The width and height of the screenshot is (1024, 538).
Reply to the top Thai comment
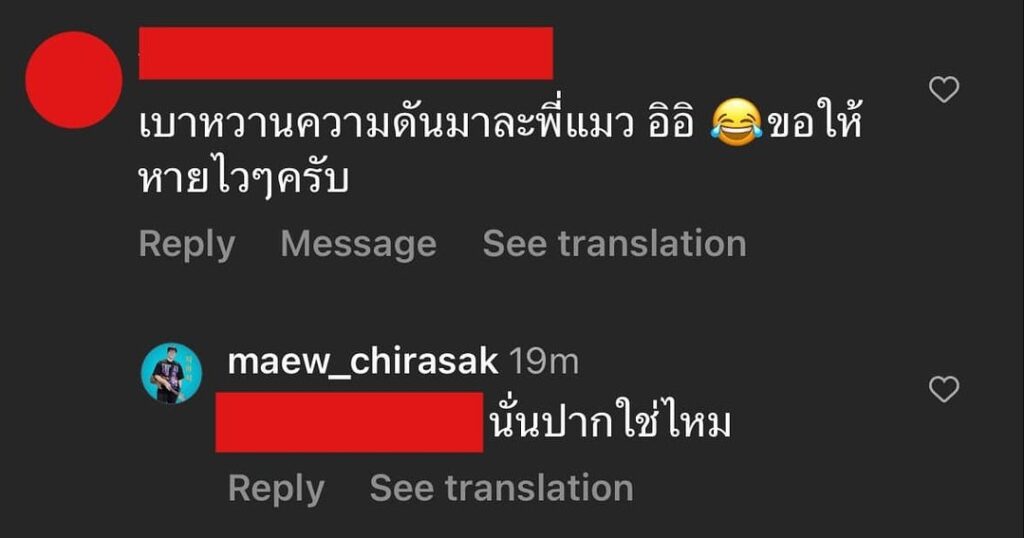(187, 244)
